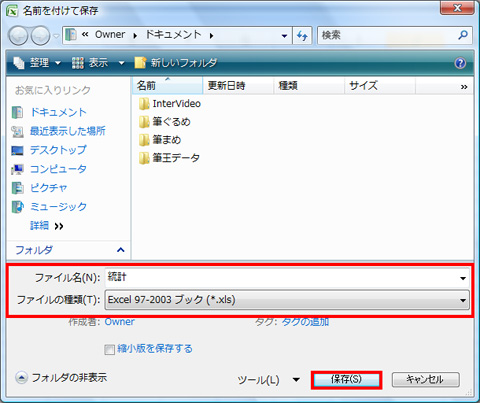Create a folder with 新しいフォルダ button
Screen dimensions: 480x403
pos(176,63)
